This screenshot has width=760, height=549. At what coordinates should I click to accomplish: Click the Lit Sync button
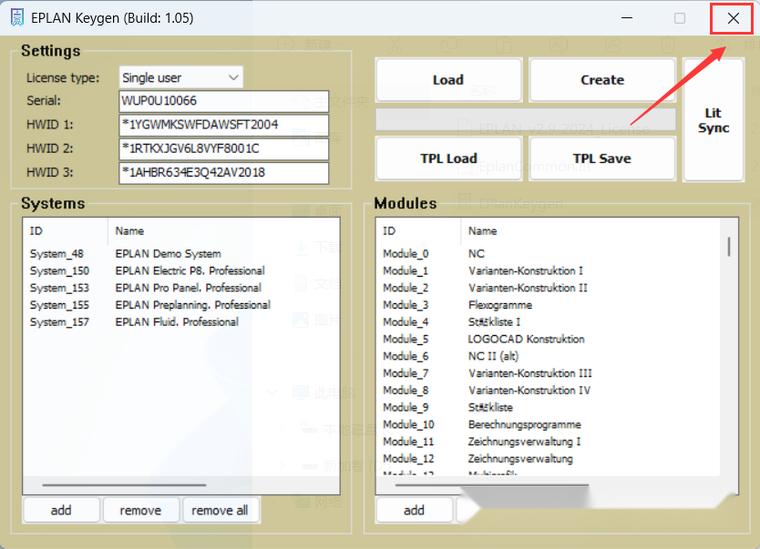(713, 120)
